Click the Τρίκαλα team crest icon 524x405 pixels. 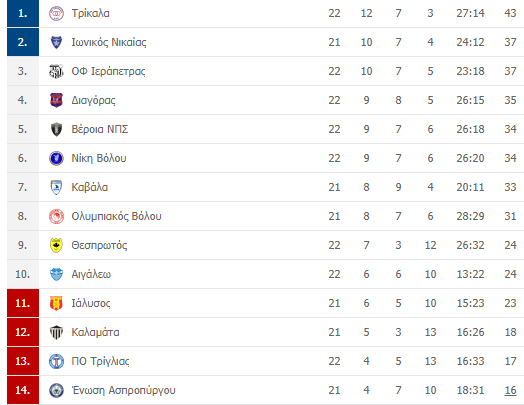tap(56, 13)
